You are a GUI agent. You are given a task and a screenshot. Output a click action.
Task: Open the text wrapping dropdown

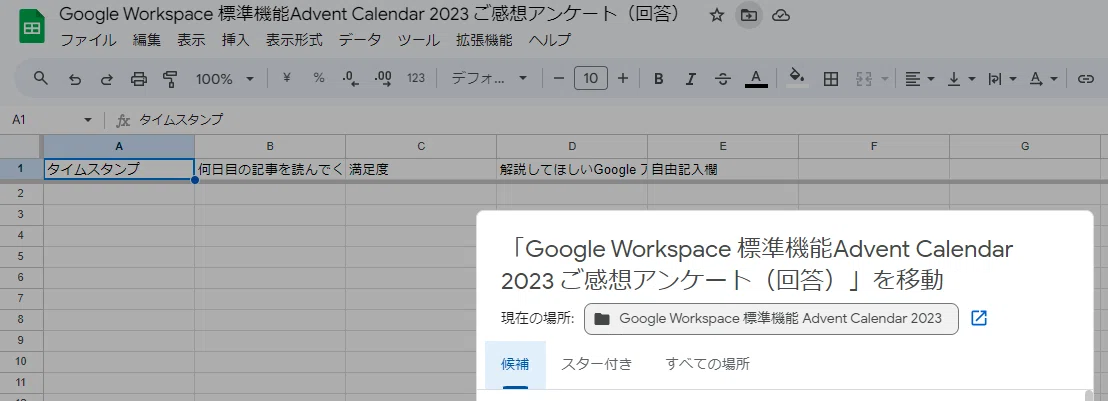pyautogui.click(x=1002, y=79)
